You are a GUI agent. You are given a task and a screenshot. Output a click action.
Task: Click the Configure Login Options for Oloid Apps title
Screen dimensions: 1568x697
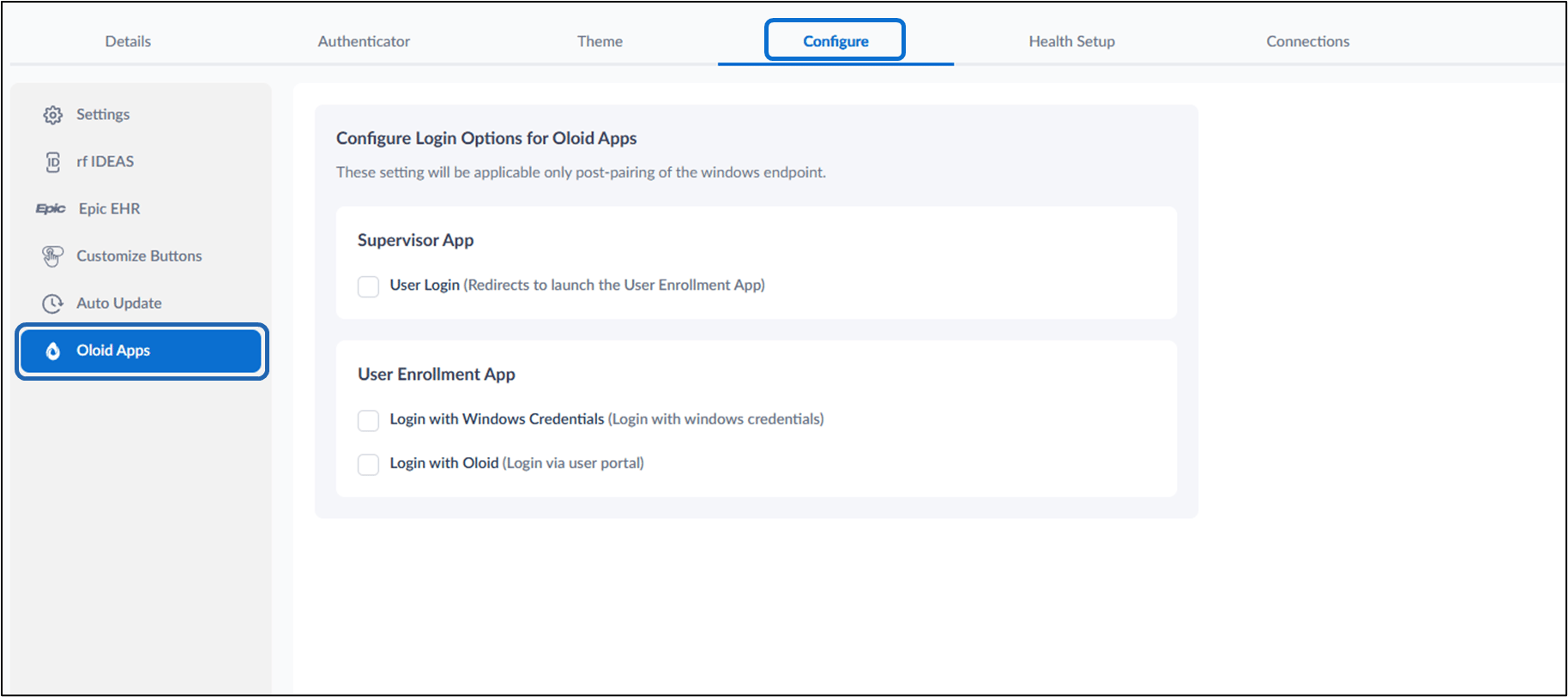tap(486, 138)
